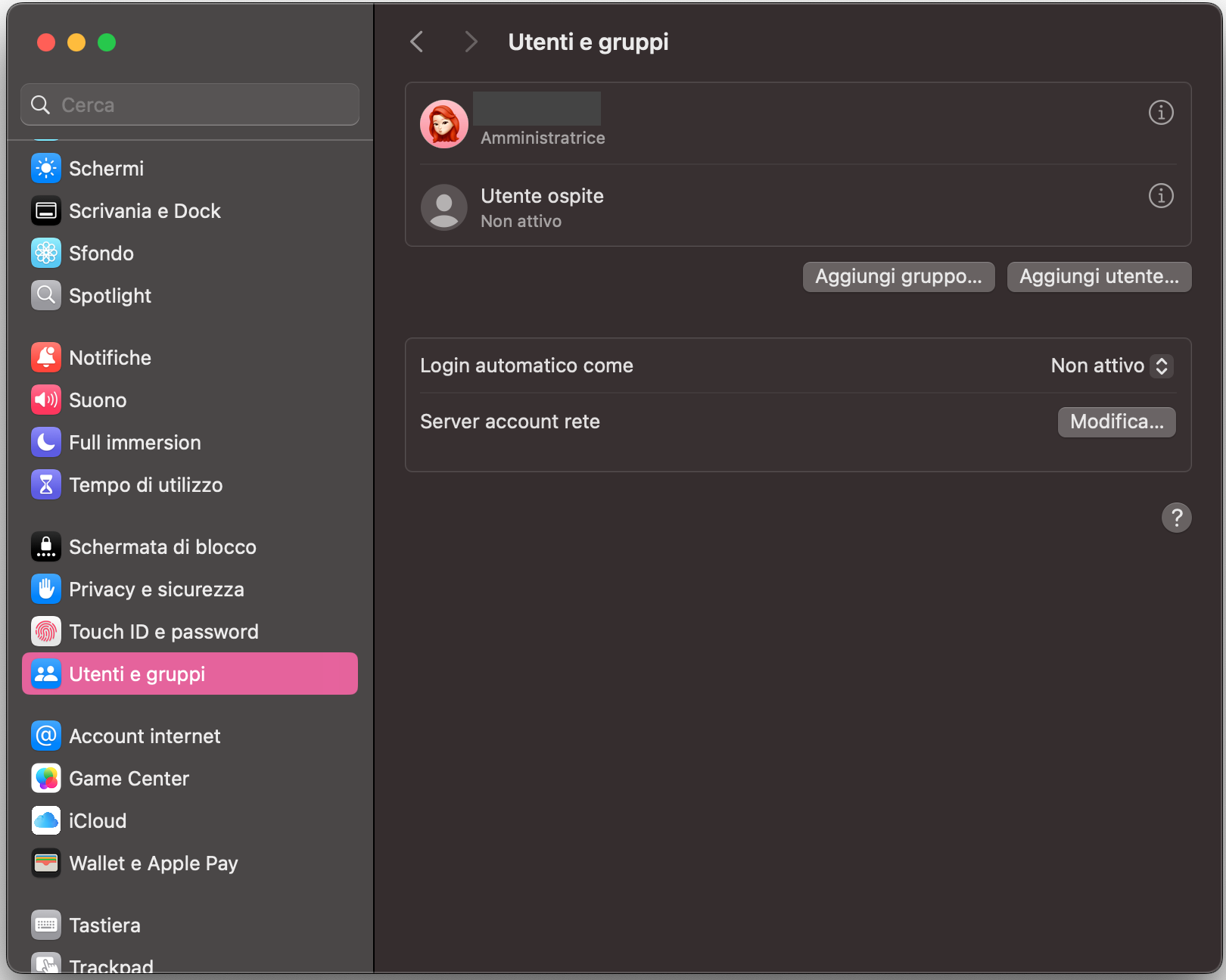Select the Game Center label
This screenshot has width=1226, height=980.
129,779
